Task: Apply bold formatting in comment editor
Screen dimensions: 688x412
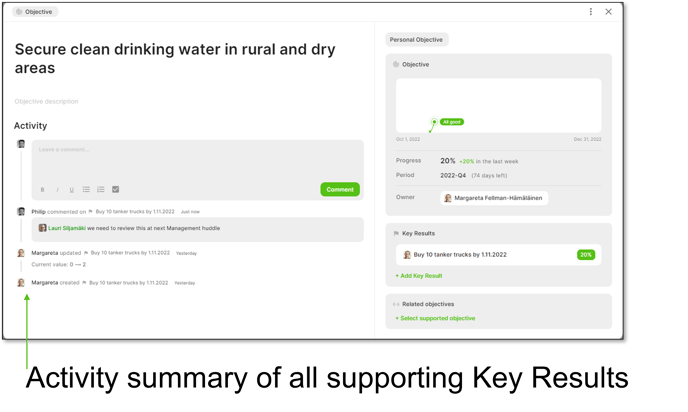Action: click(x=43, y=190)
